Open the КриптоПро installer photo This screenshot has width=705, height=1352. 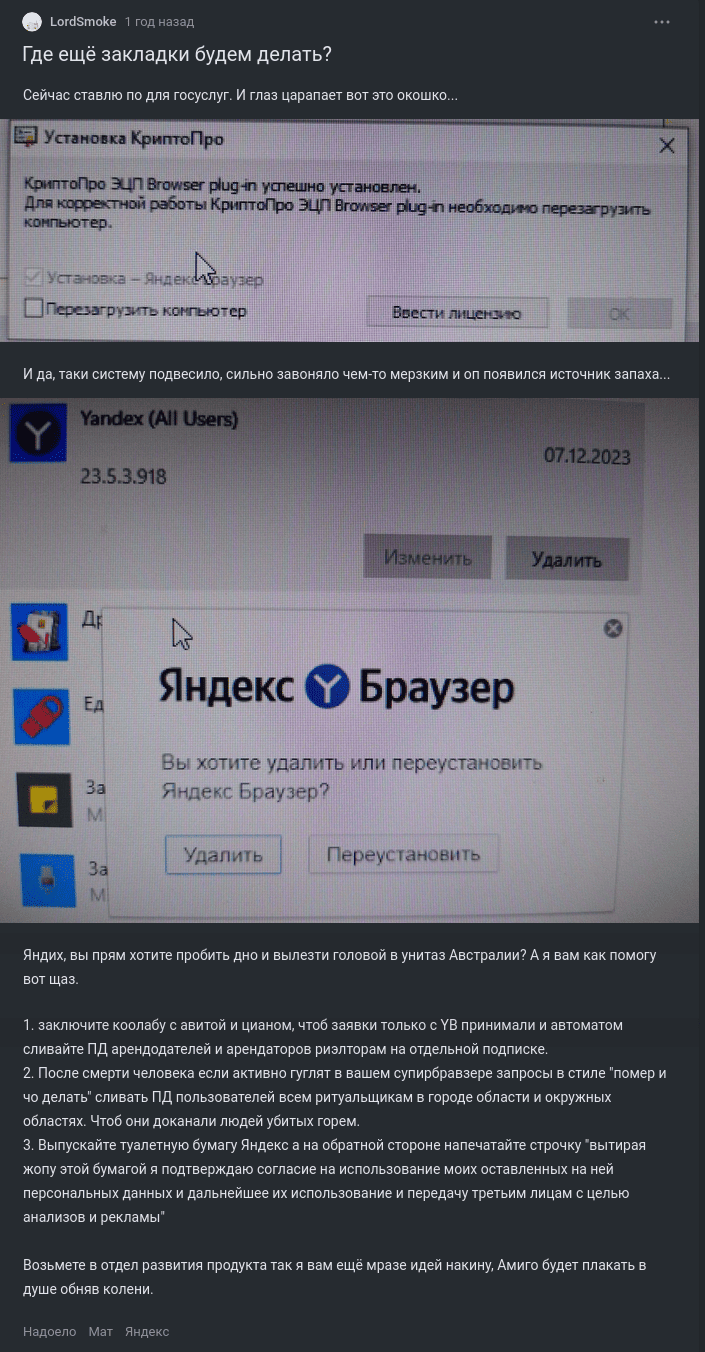349,231
